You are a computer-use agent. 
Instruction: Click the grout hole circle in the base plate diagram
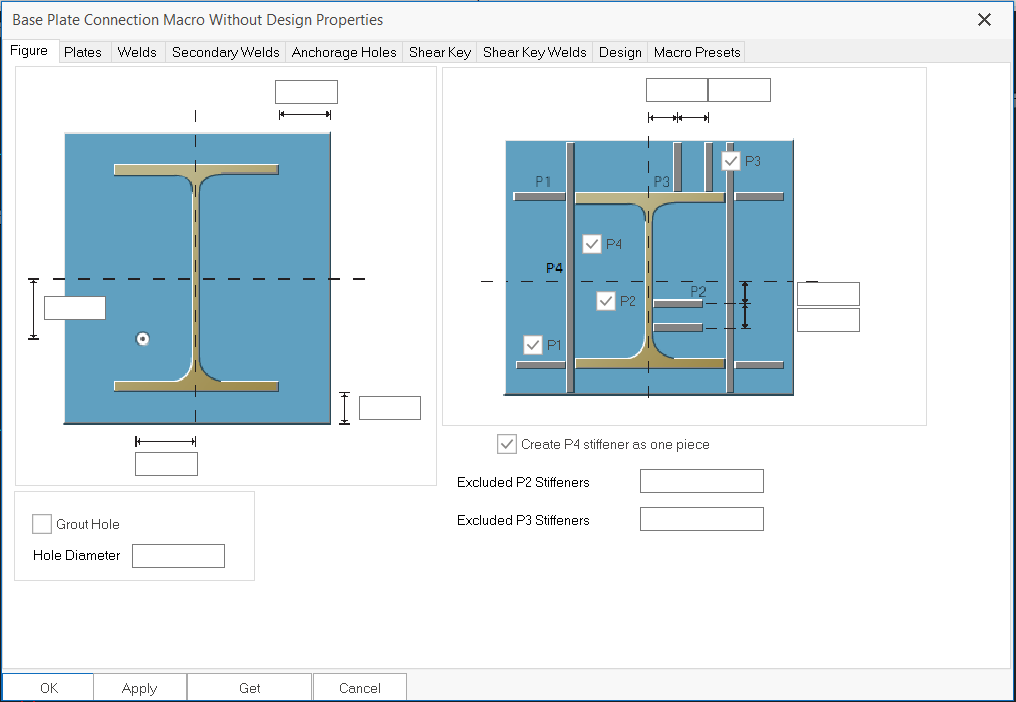(143, 339)
